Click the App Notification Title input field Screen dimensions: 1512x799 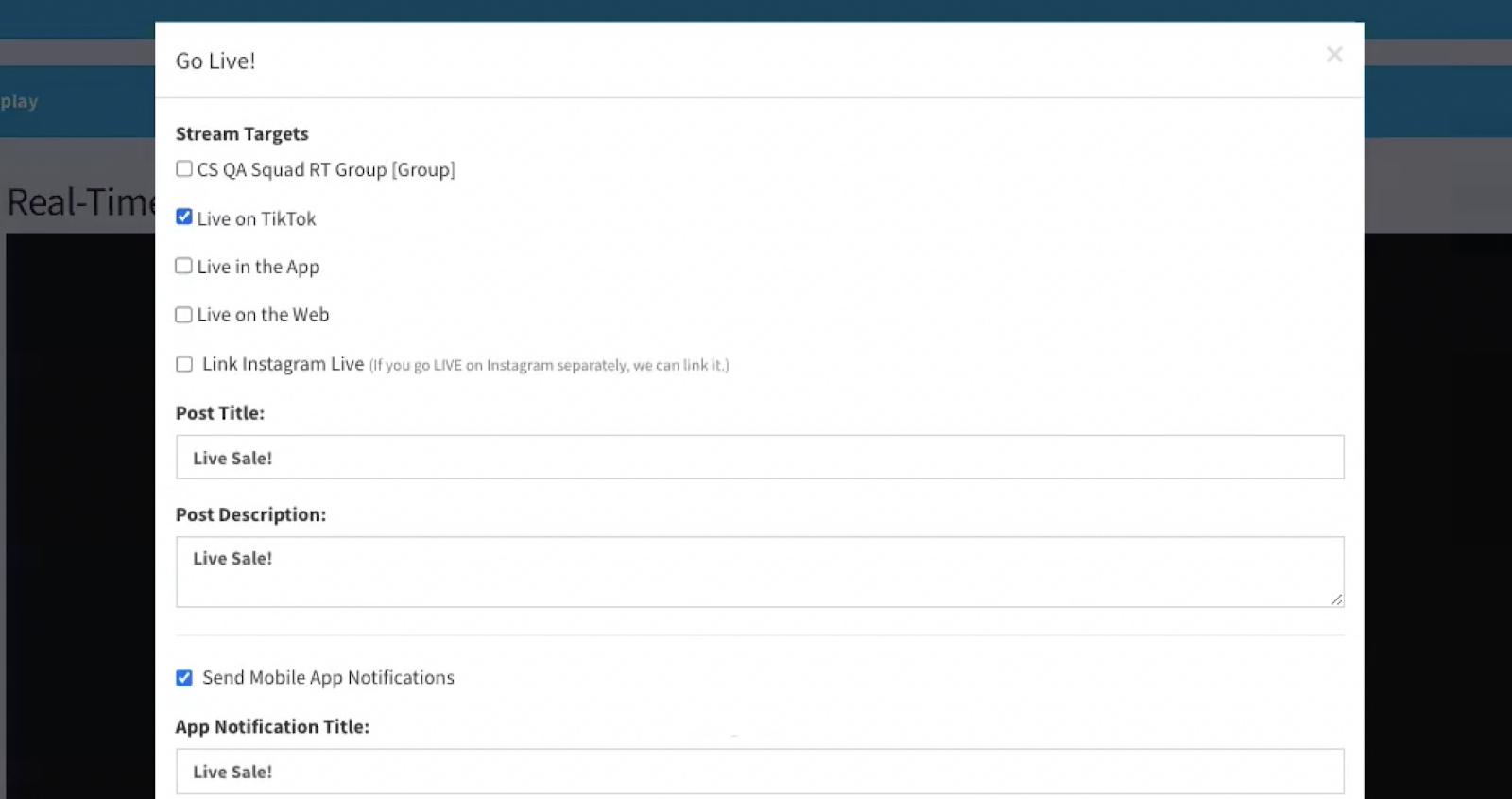pos(759,772)
